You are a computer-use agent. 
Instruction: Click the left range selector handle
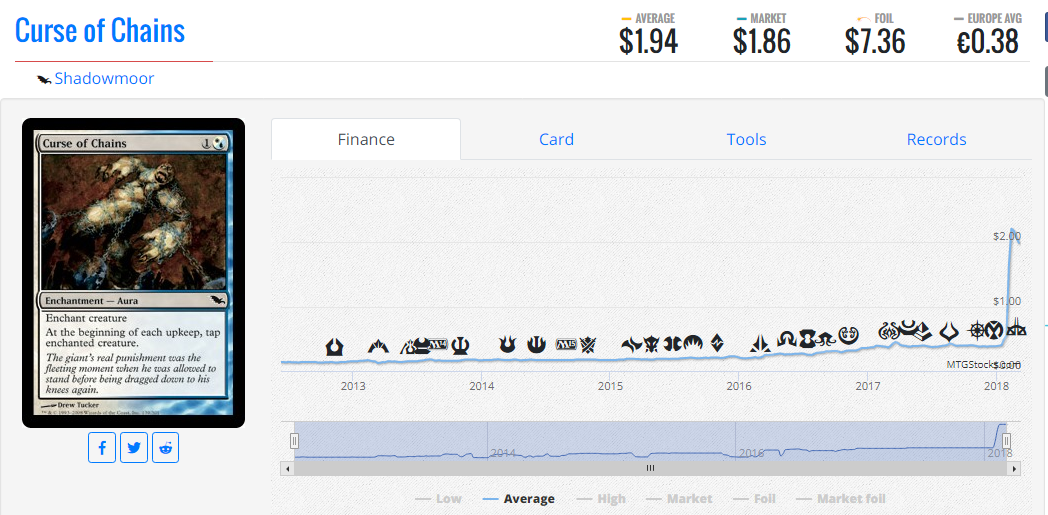(294, 441)
